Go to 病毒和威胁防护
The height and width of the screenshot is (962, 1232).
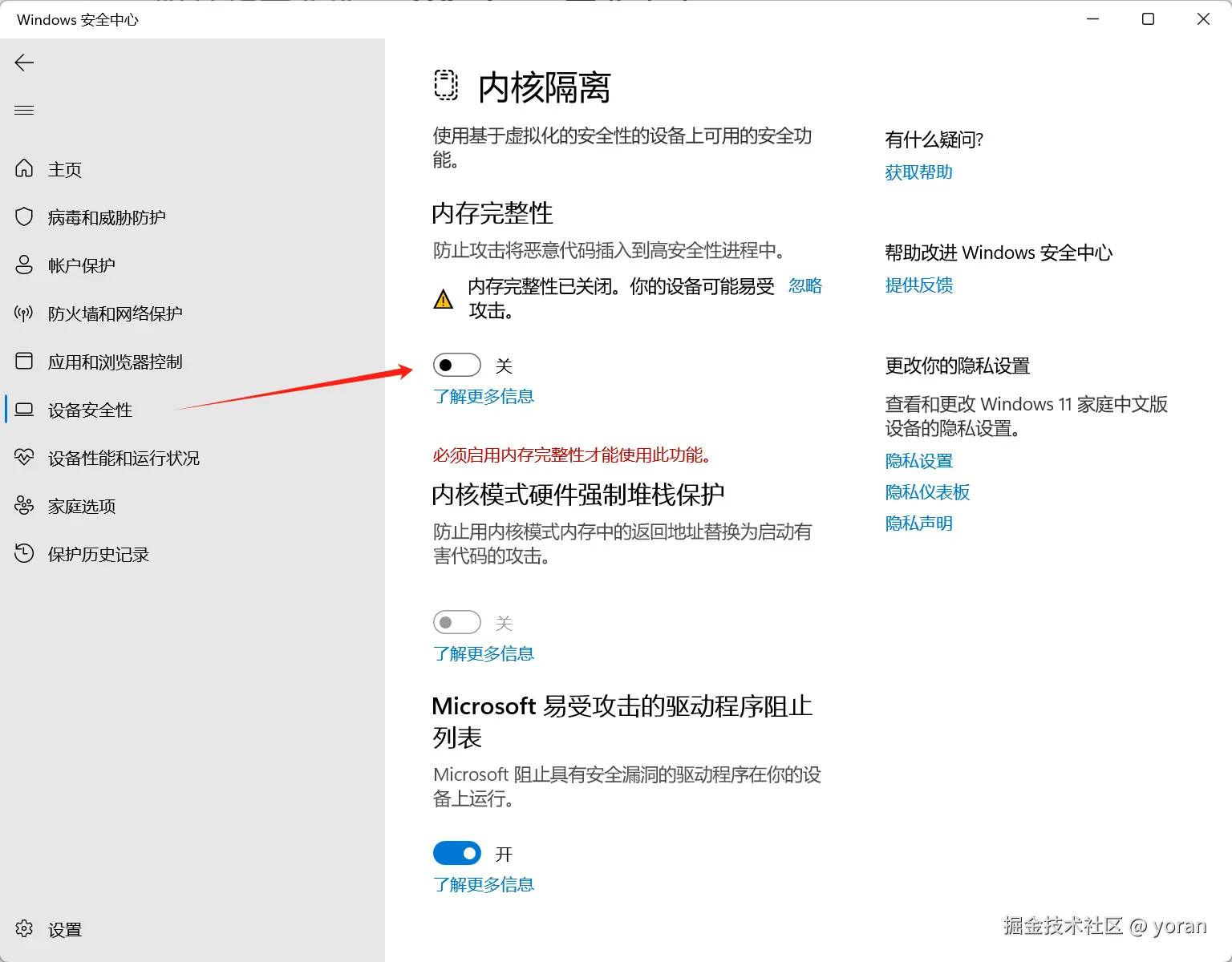192,217
